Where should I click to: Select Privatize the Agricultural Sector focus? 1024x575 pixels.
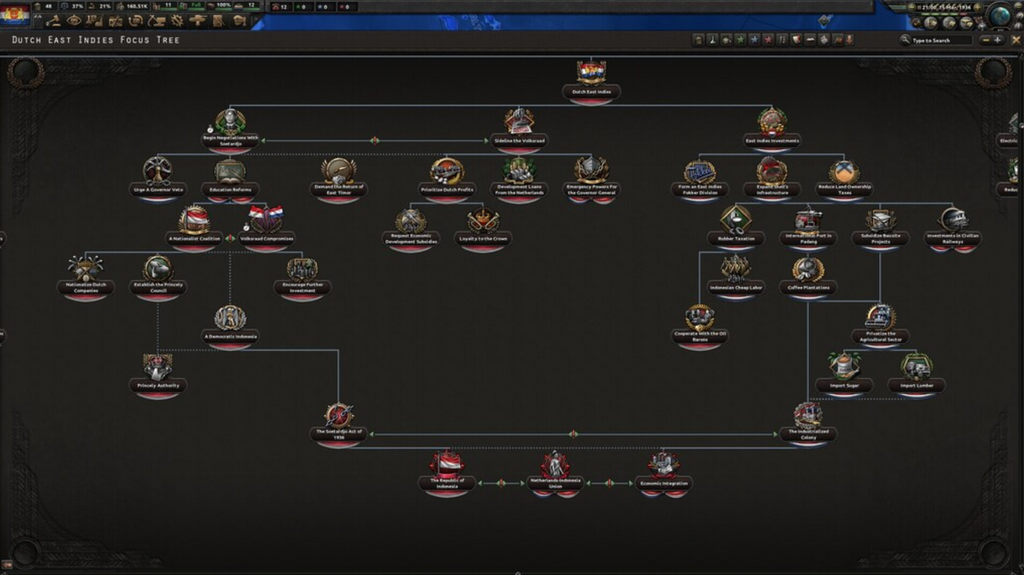(880, 325)
